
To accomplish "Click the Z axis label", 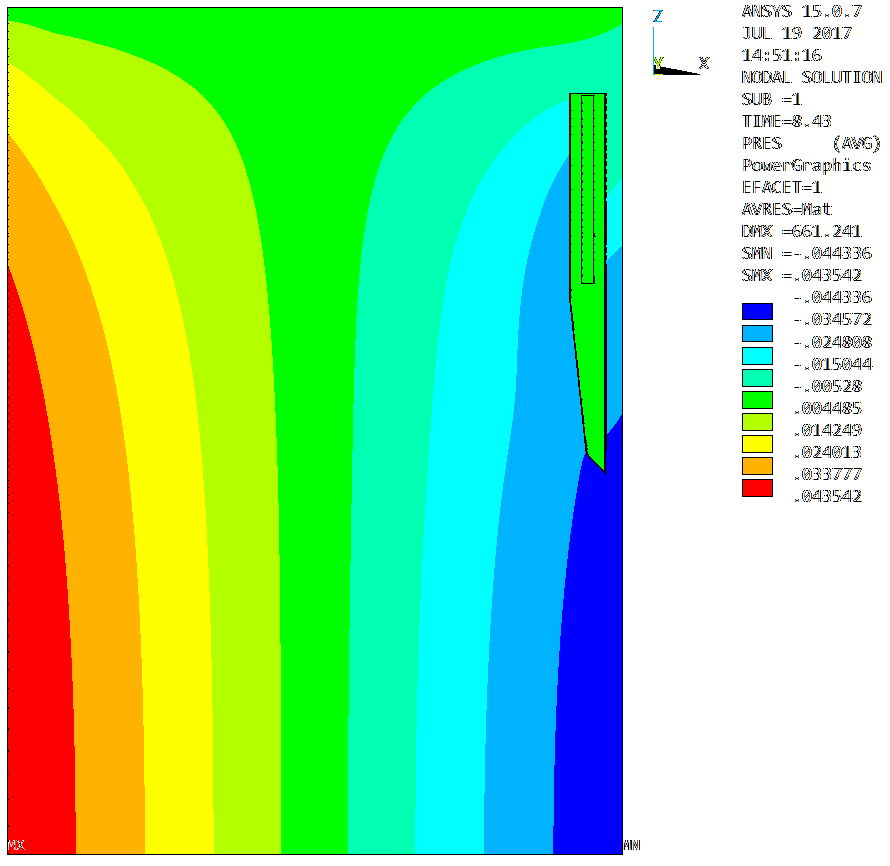I will pos(657,16).
